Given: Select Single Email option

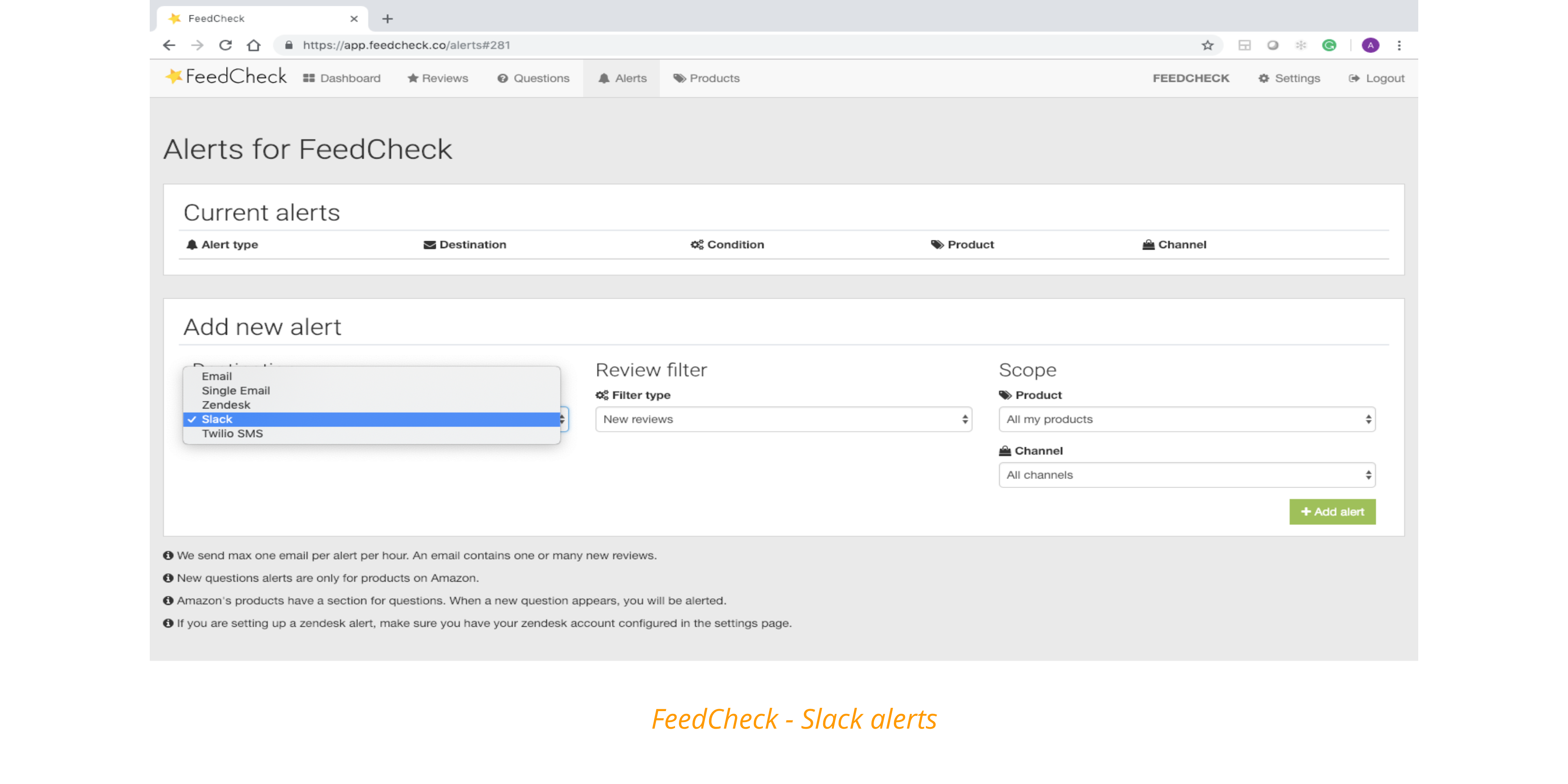Looking at the screenshot, I should click(371, 391).
